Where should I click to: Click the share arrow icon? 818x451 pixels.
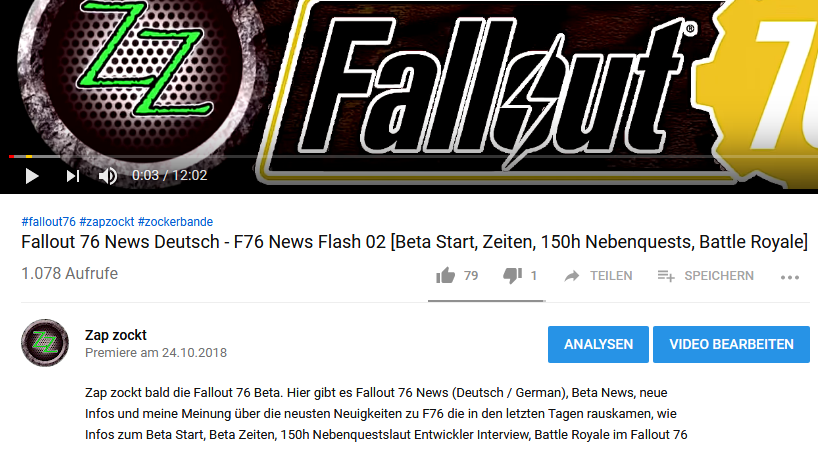click(x=572, y=276)
